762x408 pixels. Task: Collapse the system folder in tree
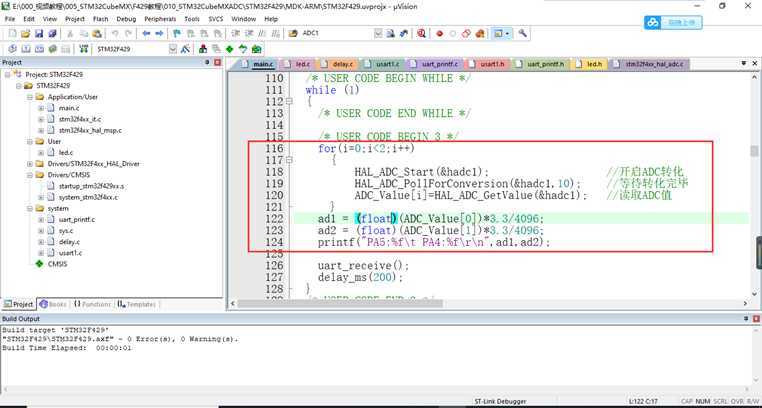click(30, 208)
